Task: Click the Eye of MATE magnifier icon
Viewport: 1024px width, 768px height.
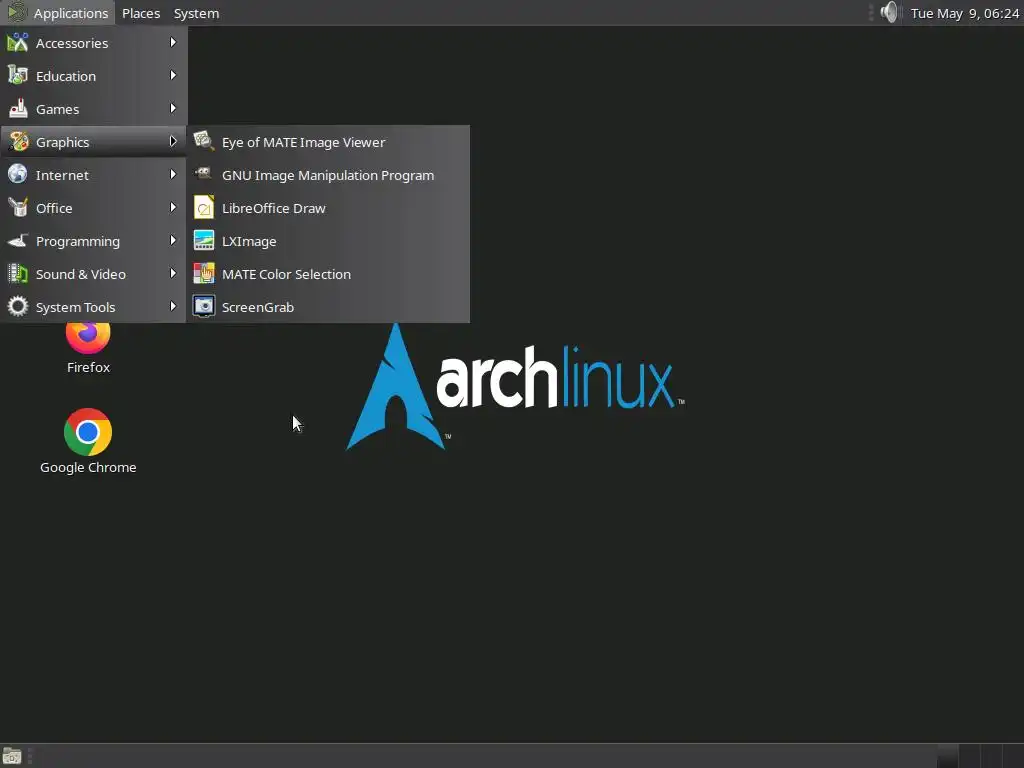Action: pyautogui.click(x=204, y=142)
